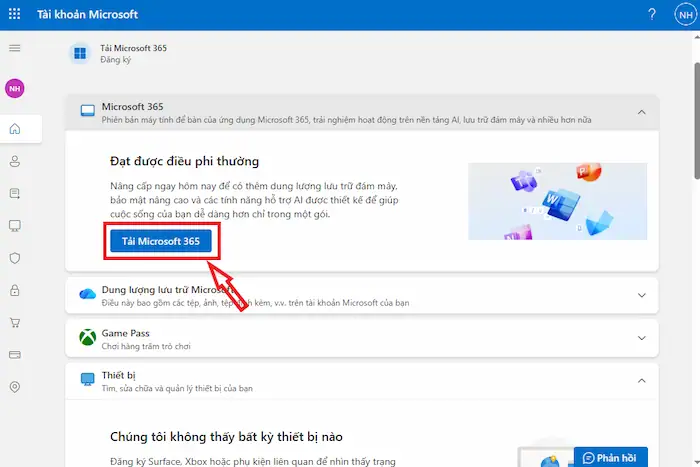This screenshot has width=700, height=467.
Task: Click the help question mark icon
Action: click(x=652, y=15)
